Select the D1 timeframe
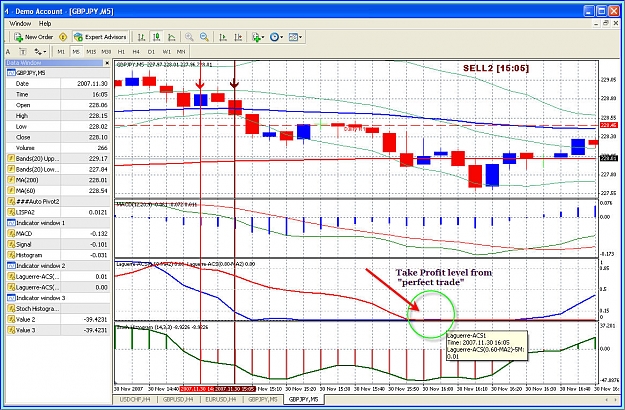Viewport: 625px width, 410px height. pos(151,52)
